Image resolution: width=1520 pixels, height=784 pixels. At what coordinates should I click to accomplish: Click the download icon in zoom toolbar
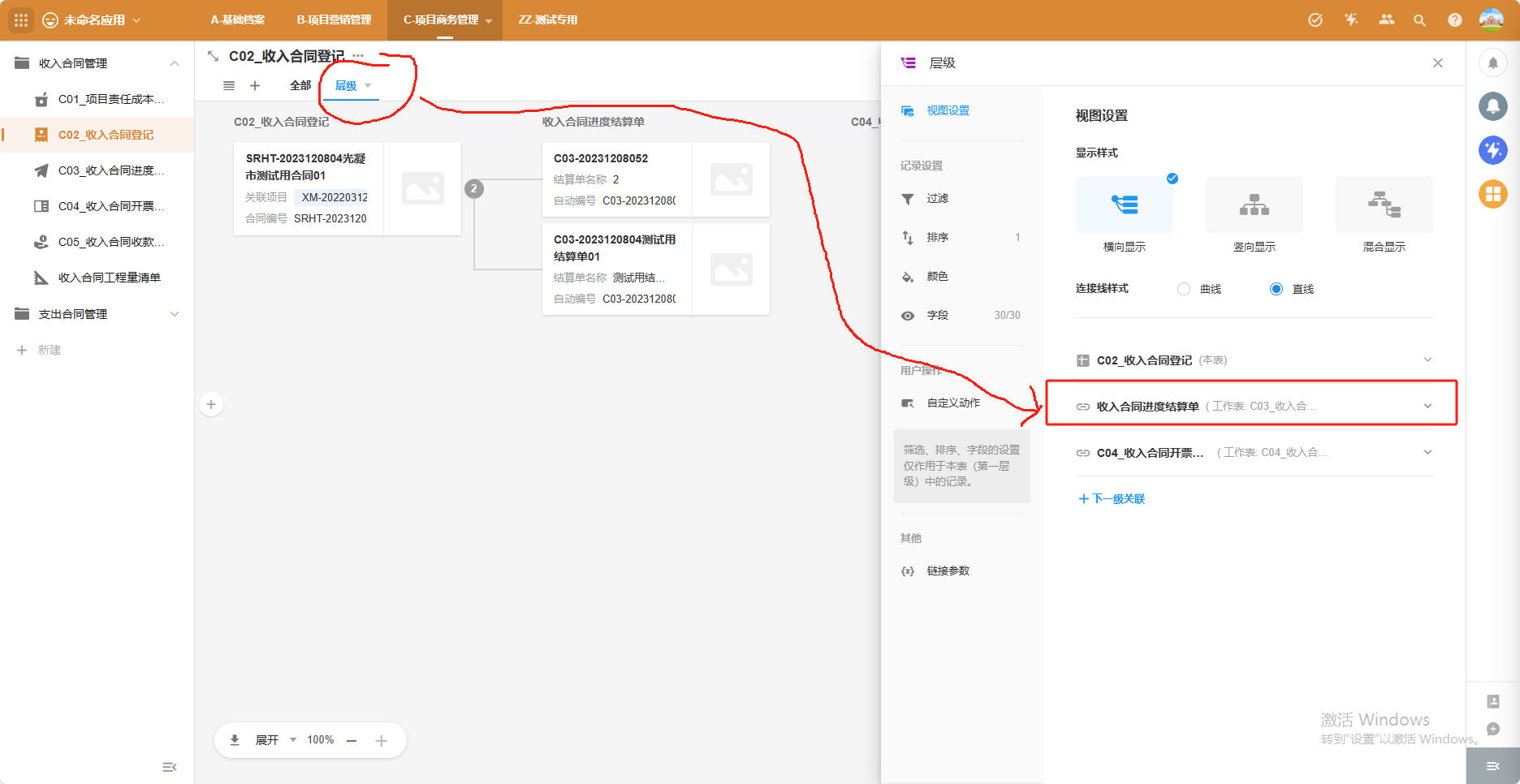point(235,740)
